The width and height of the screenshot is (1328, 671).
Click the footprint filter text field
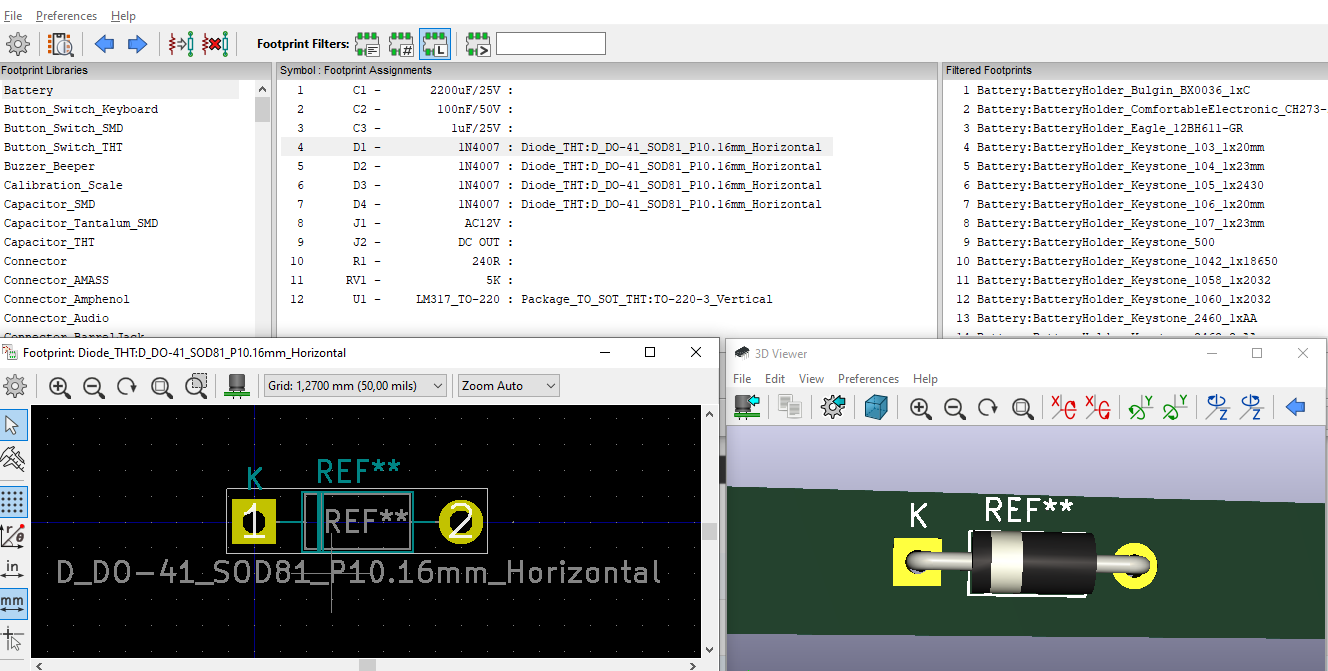pyautogui.click(x=550, y=44)
